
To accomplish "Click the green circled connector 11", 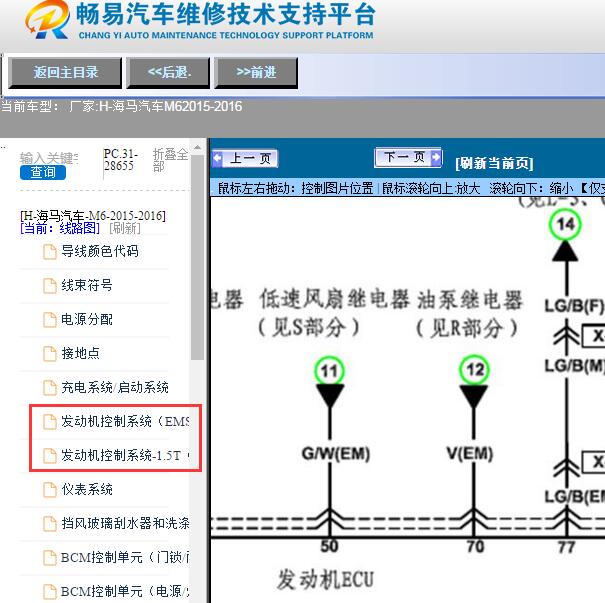I will [330, 371].
